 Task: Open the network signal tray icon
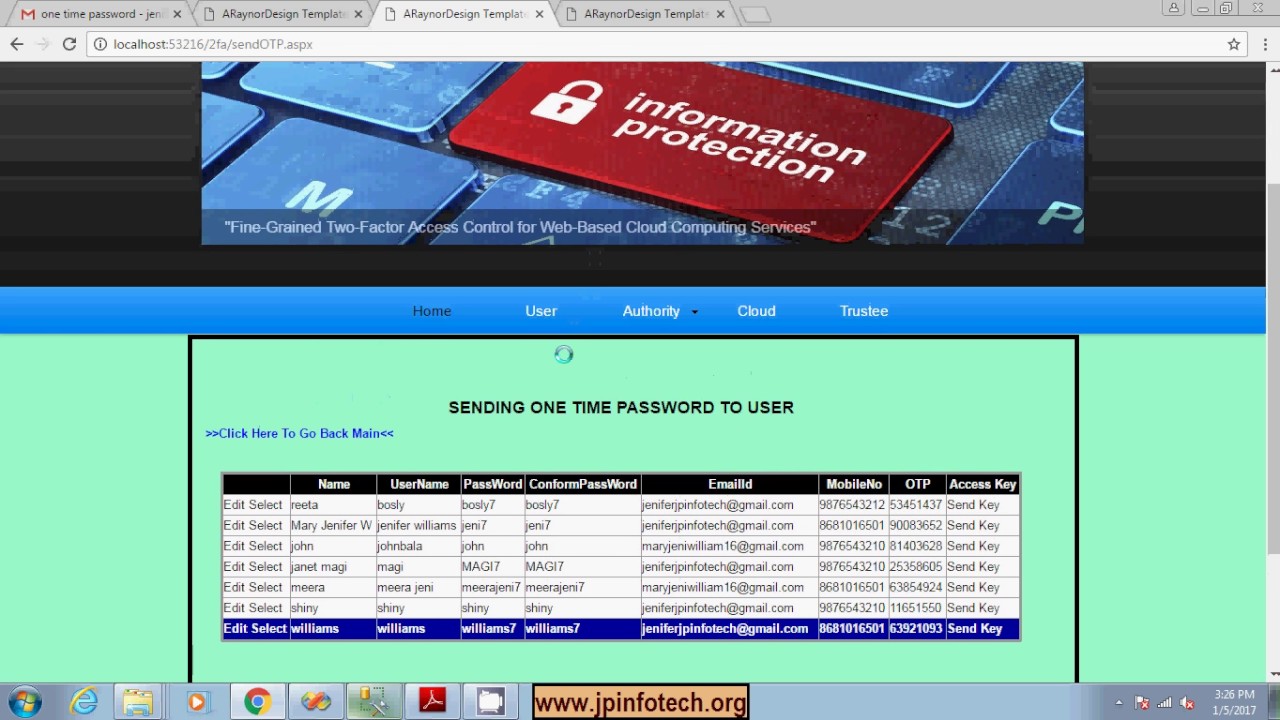(1164, 703)
